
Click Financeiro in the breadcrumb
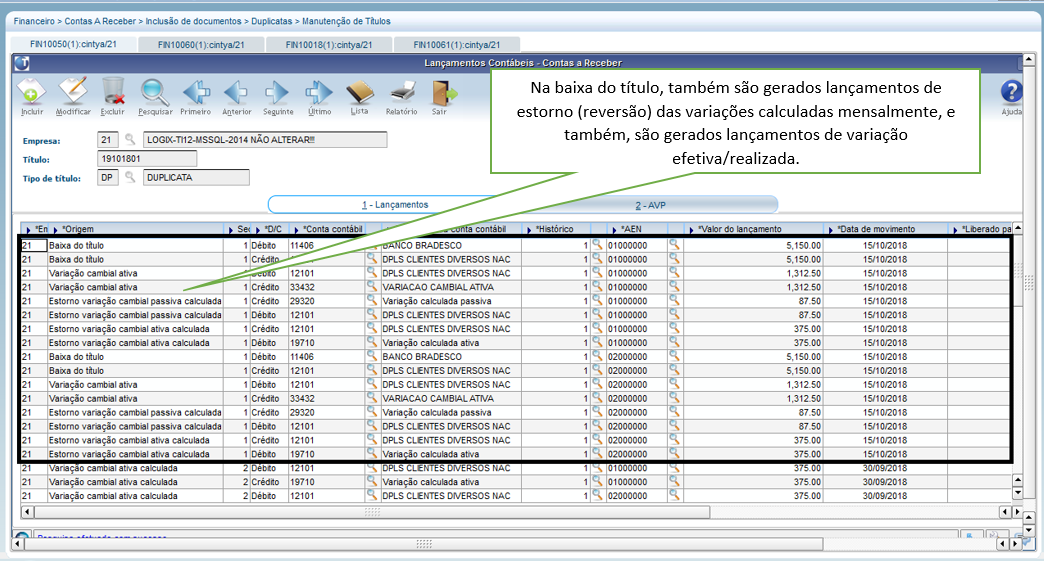click(x=34, y=21)
